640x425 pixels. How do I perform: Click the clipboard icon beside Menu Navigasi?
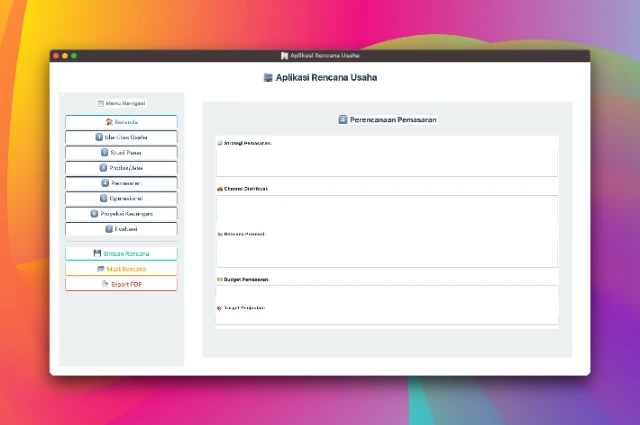click(100, 103)
